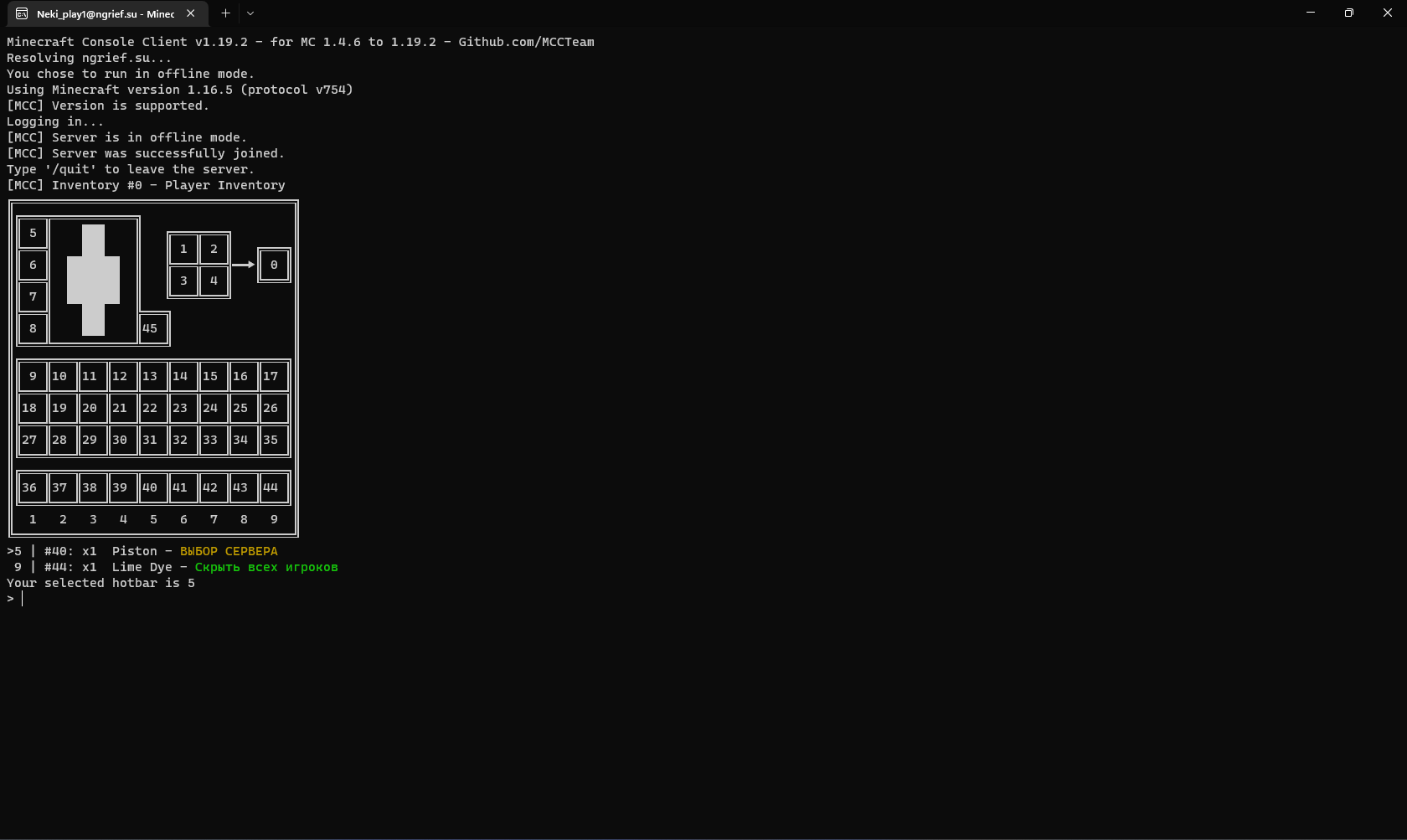Click hotbar slot 36 on the far left
The width and height of the screenshot is (1407, 840).
pyautogui.click(x=31, y=487)
